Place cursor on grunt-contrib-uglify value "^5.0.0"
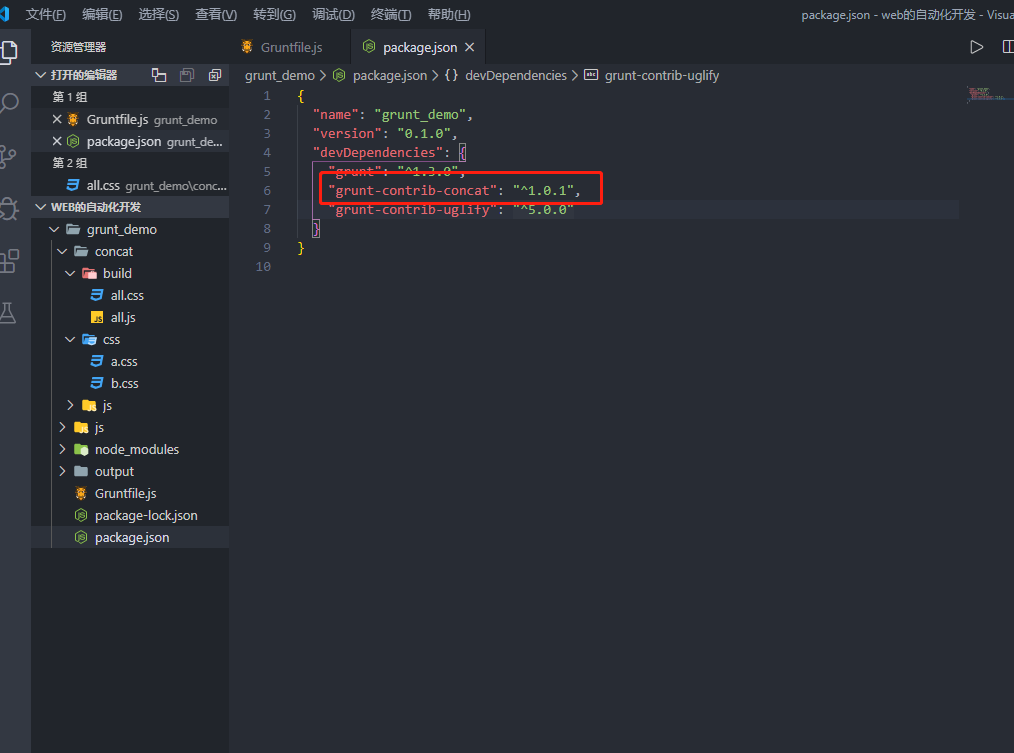The width and height of the screenshot is (1014, 753). coord(543,210)
